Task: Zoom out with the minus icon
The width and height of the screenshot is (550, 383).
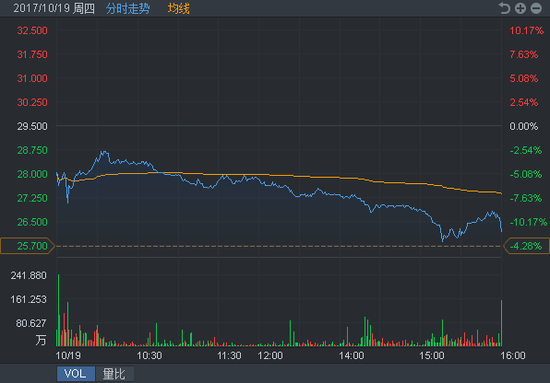Action: (536, 8)
